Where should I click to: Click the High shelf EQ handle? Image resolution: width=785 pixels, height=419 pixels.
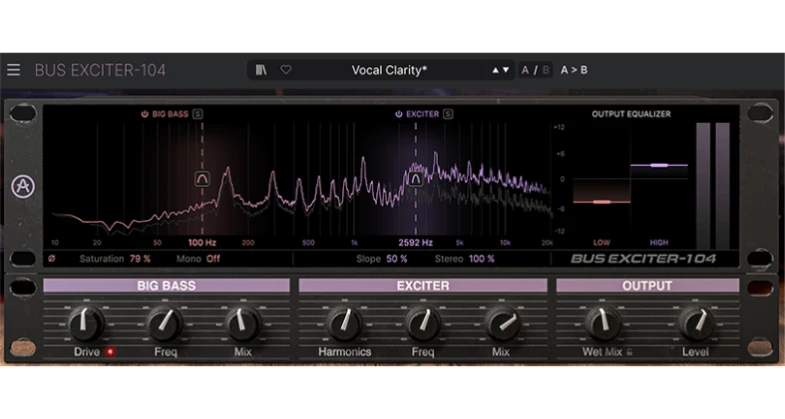659,165
